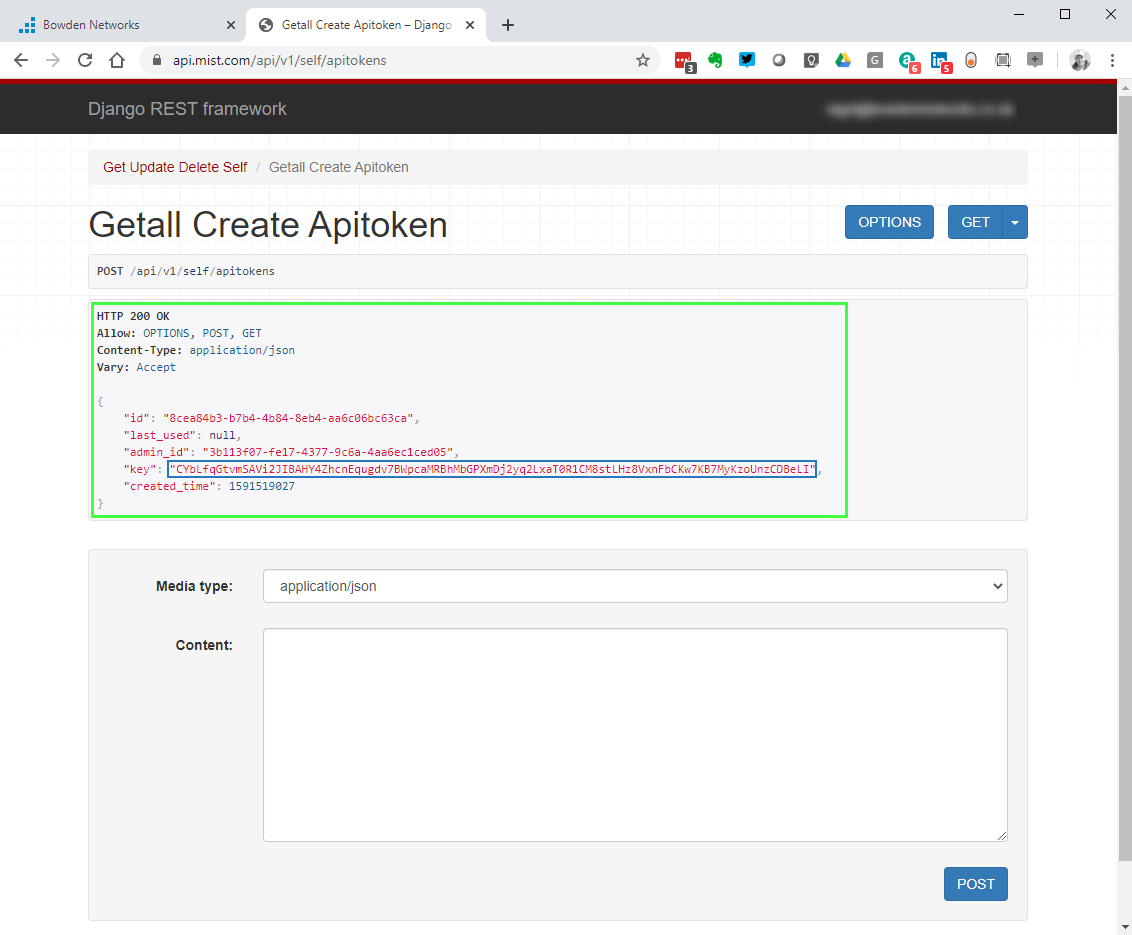The height and width of the screenshot is (935, 1132).
Task: Click the blurred user email in header
Action: coord(920,110)
